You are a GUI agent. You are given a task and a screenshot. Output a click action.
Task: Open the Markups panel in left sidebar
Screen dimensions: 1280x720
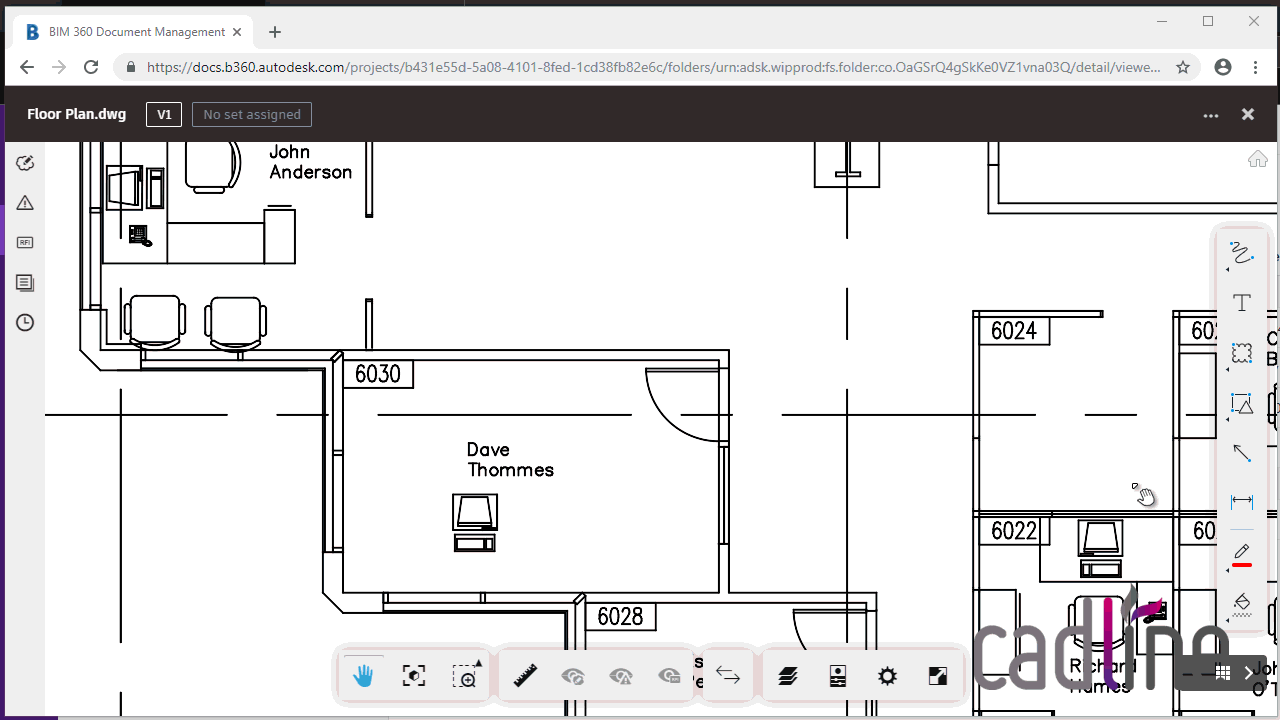coord(25,163)
